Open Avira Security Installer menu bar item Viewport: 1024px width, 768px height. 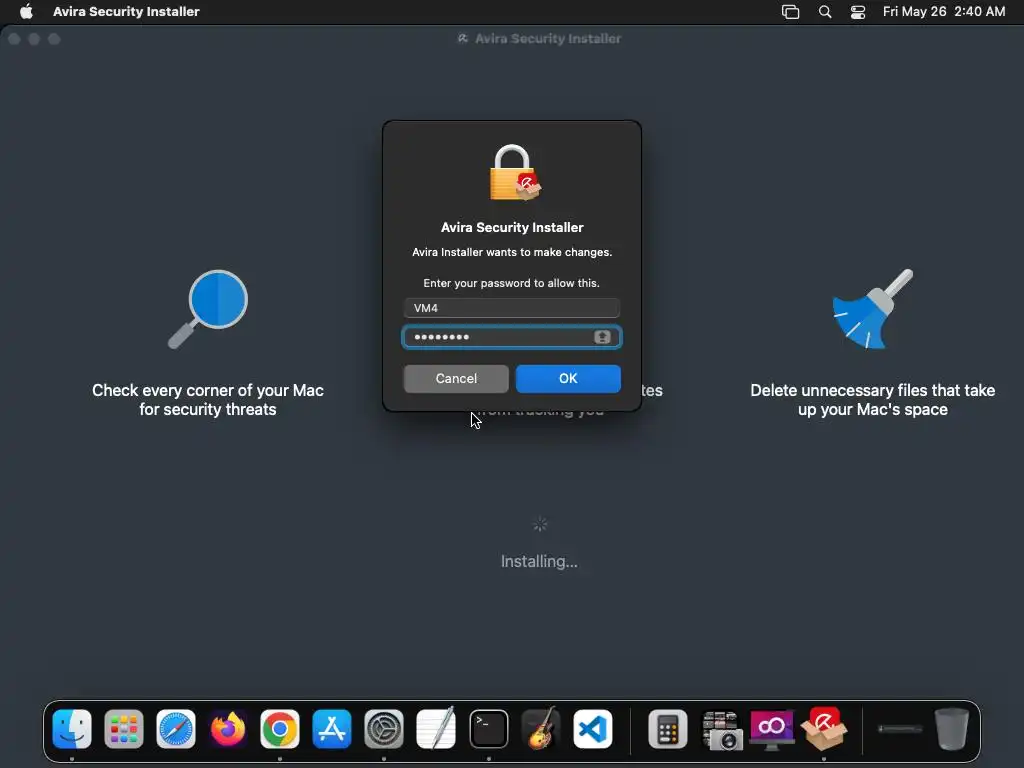point(126,11)
